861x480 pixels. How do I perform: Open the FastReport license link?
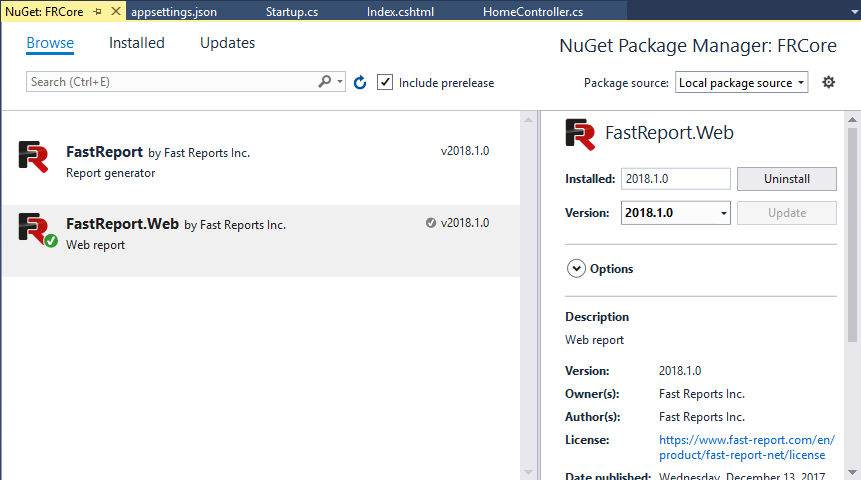tap(747, 447)
